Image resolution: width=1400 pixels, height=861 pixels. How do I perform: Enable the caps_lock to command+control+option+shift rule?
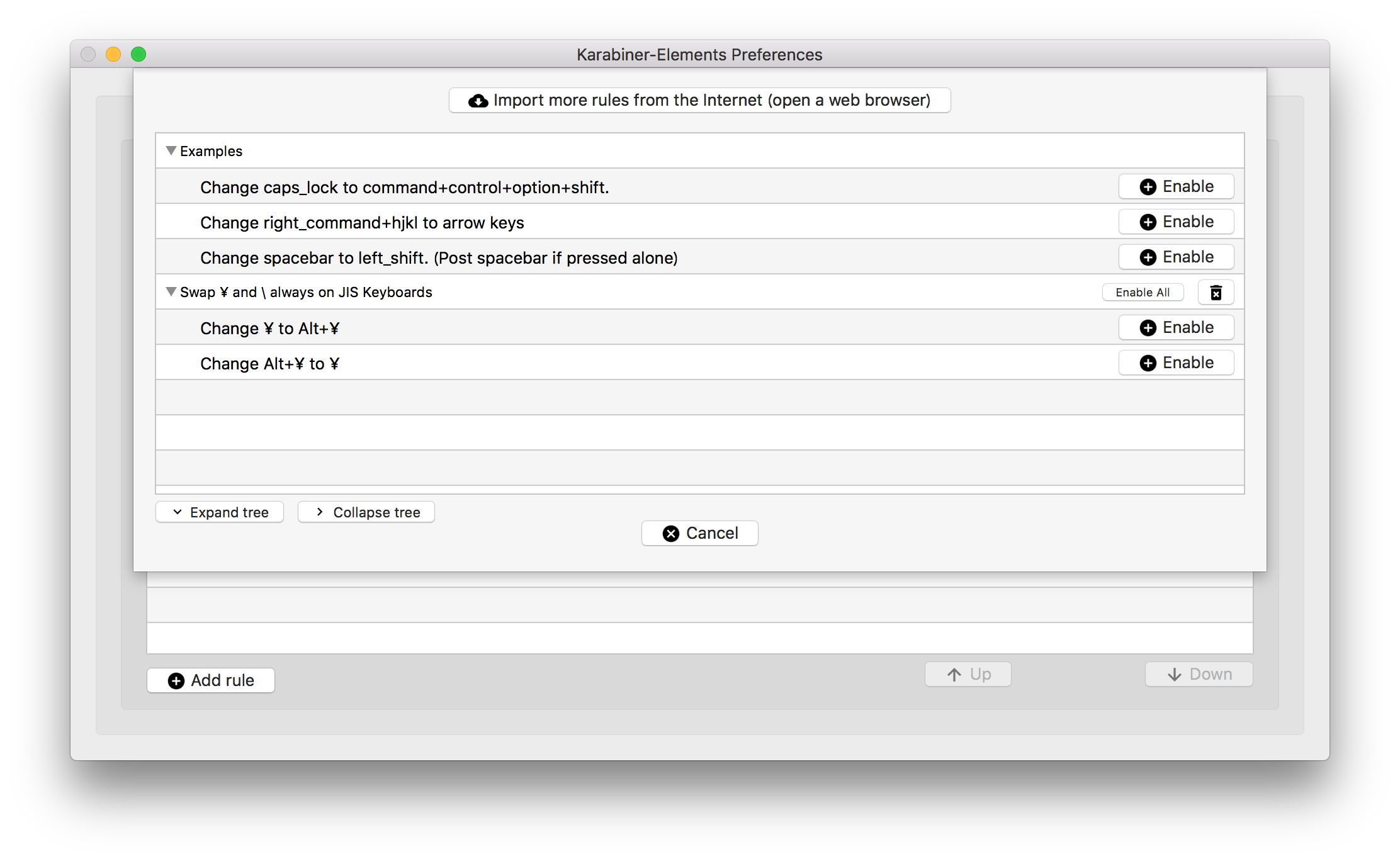tap(1175, 186)
